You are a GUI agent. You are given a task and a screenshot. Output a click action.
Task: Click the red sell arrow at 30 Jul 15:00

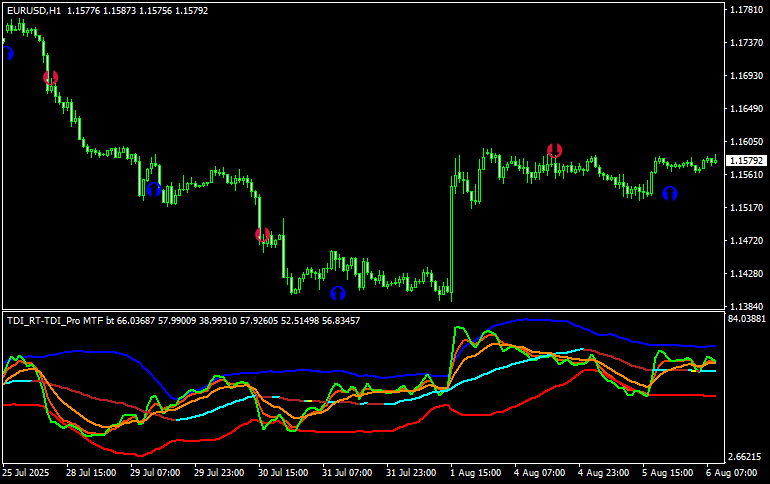pos(263,235)
